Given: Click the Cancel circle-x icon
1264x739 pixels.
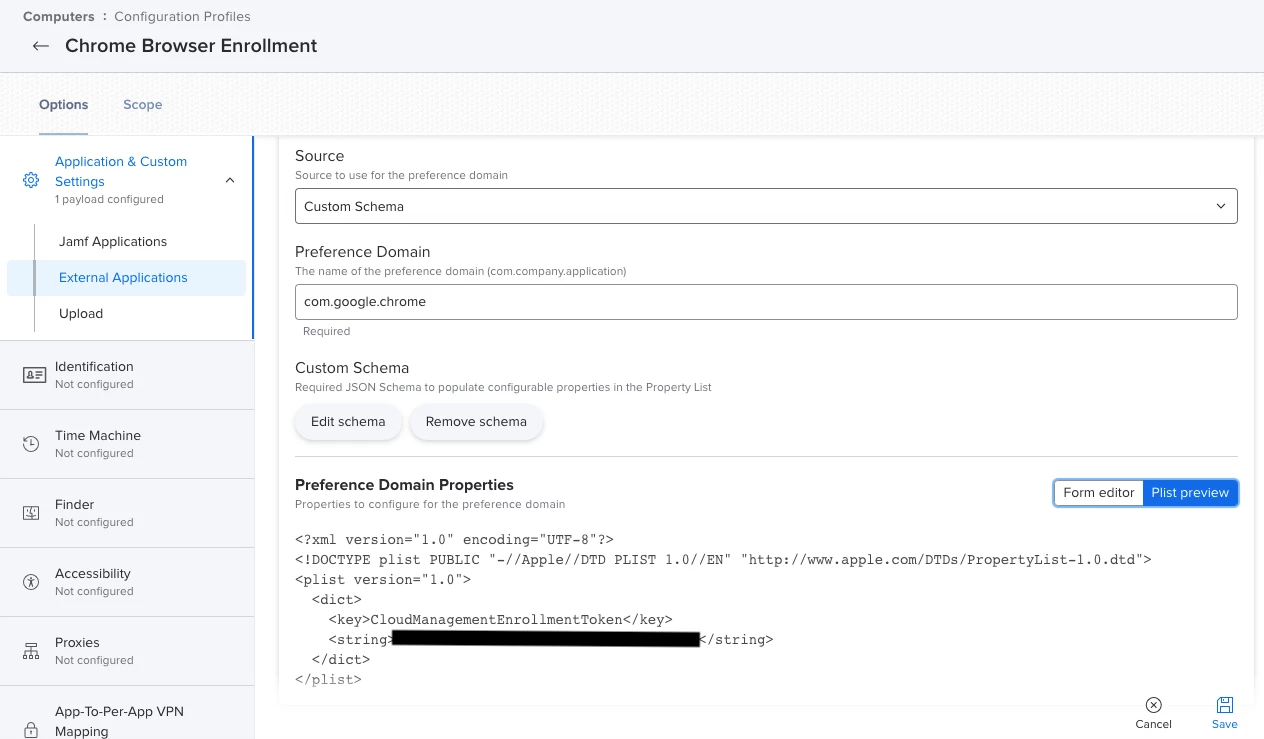Looking at the screenshot, I should [1153, 705].
